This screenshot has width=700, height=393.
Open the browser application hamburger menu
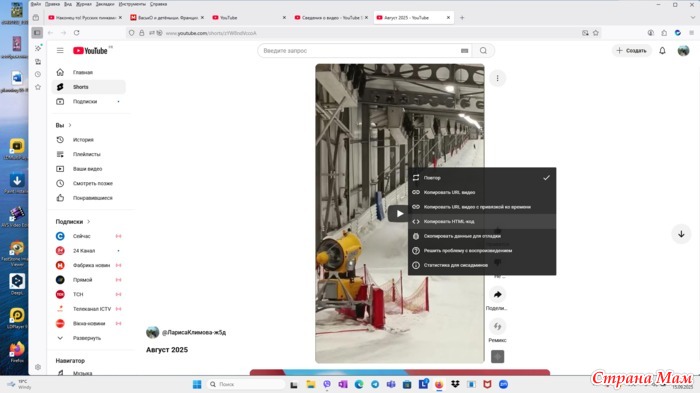(x=692, y=33)
